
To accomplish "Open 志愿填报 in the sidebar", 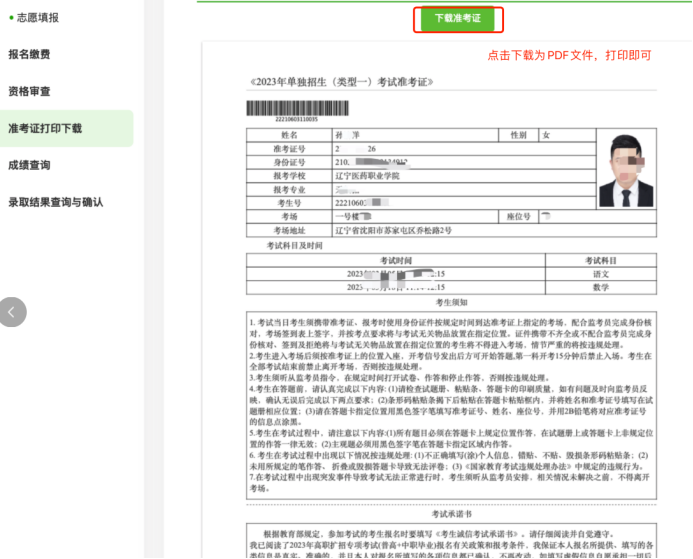I will click(40, 17).
